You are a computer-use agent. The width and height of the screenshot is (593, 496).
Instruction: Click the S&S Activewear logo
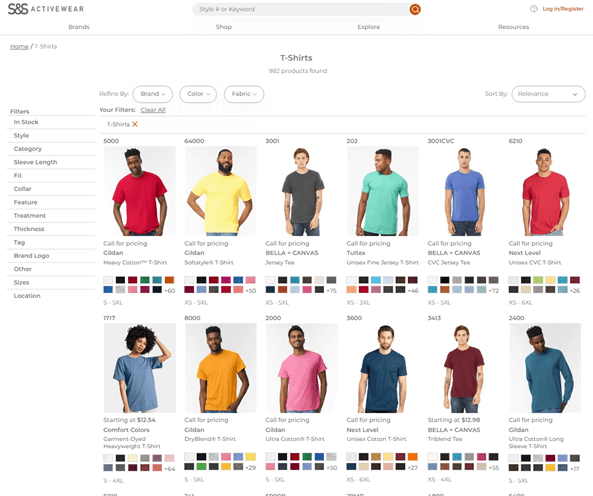pos(46,9)
